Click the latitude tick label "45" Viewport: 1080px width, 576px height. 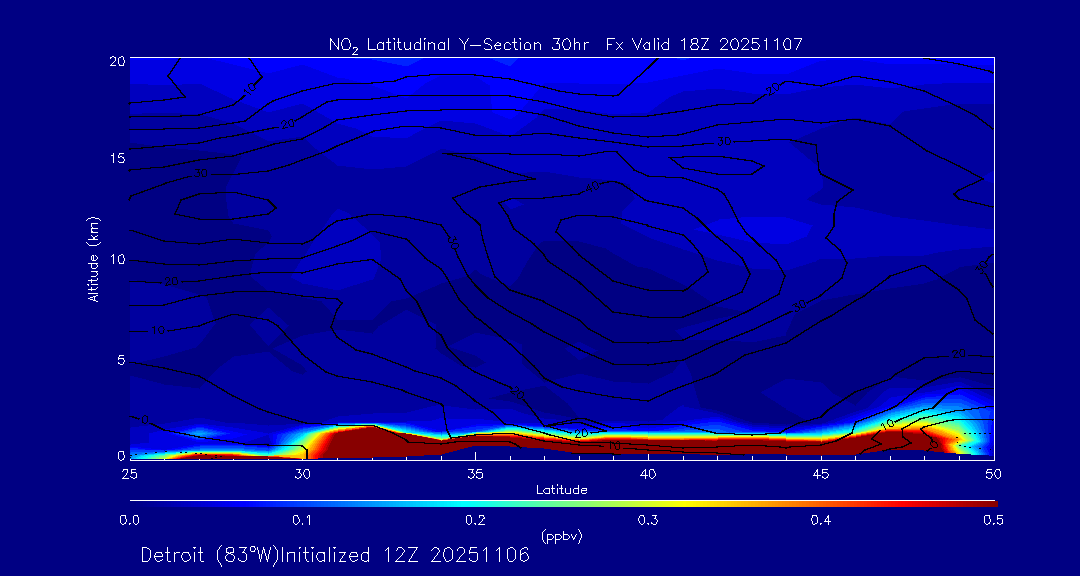pos(821,473)
